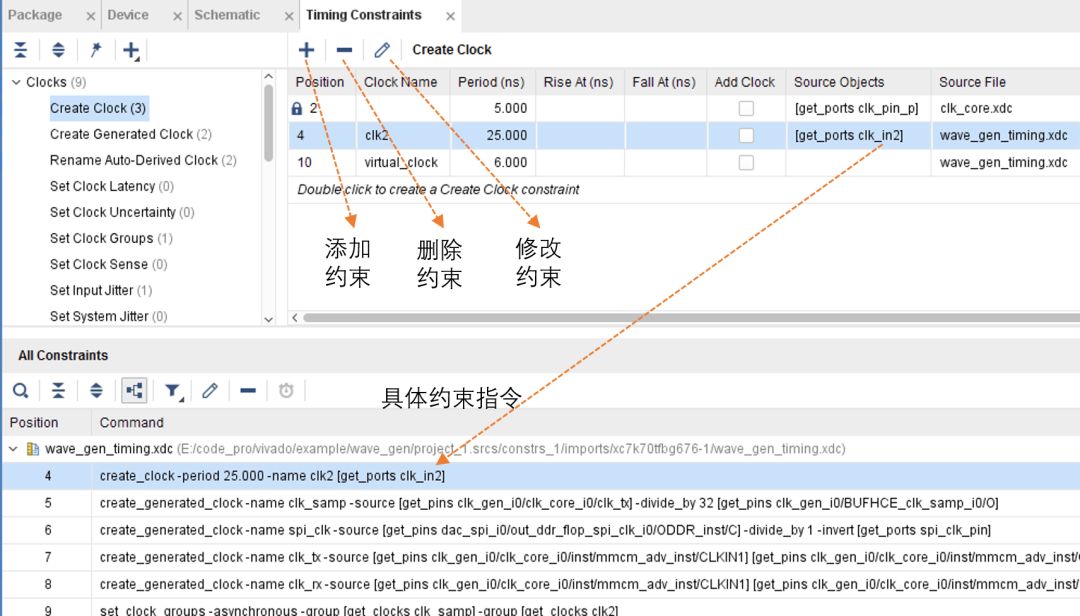
Task: Edit the selected Create Clock constraint
Action: (x=382, y=50)
